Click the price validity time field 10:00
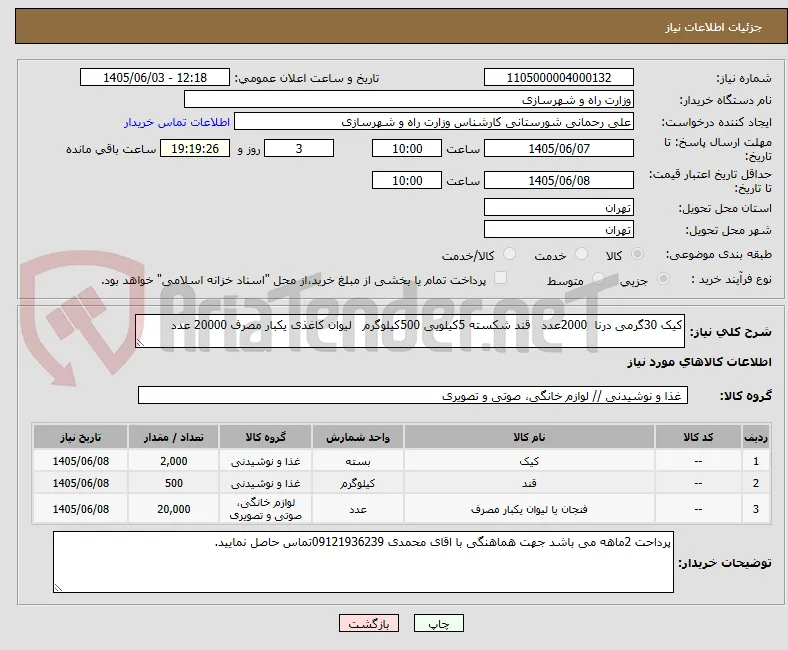Image resolution: width=788 pixels, height=650 pixels. 407,180
